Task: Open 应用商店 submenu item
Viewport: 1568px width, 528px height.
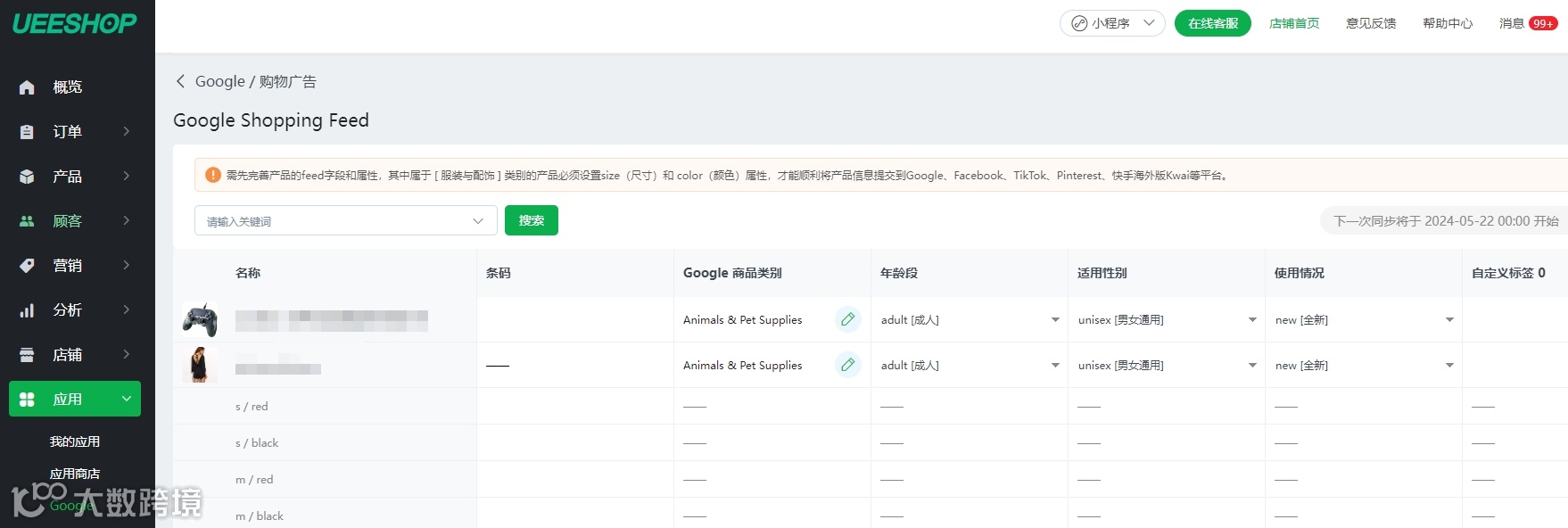Action: coord(75,474)
